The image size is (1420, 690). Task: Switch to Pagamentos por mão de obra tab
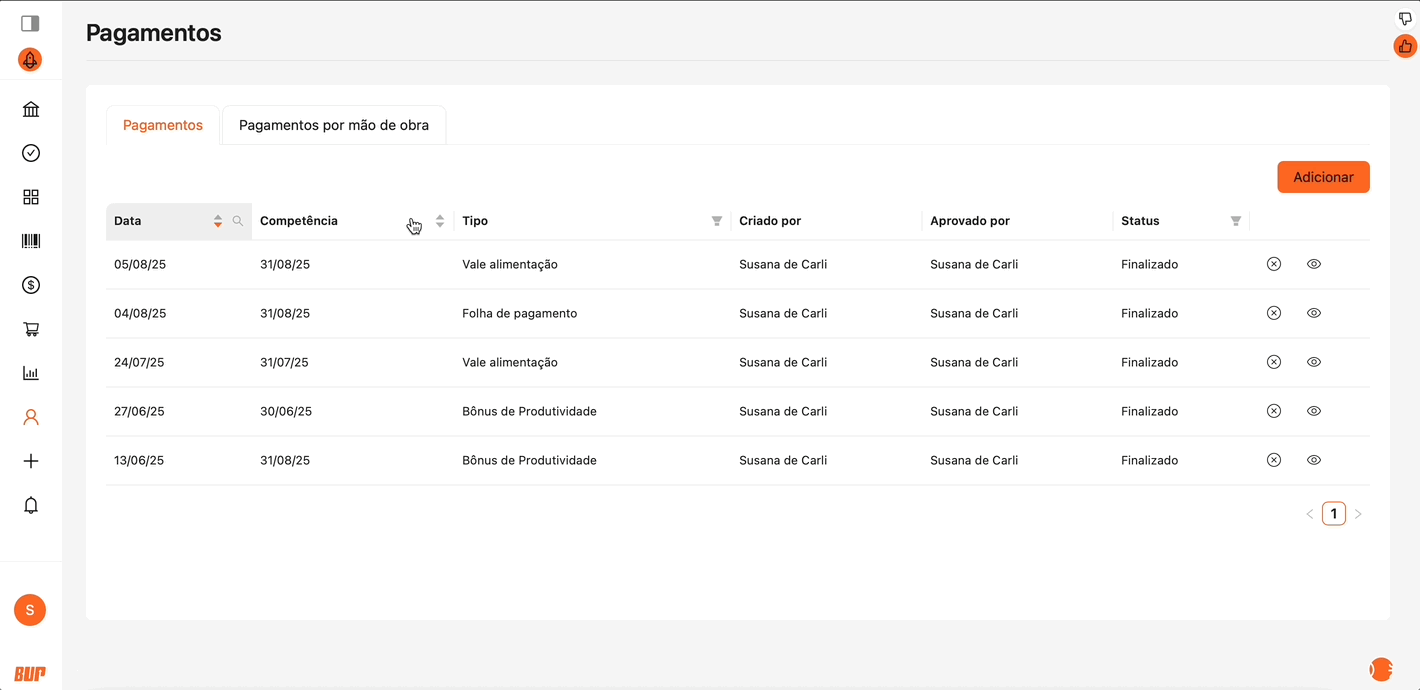[334, 125]
